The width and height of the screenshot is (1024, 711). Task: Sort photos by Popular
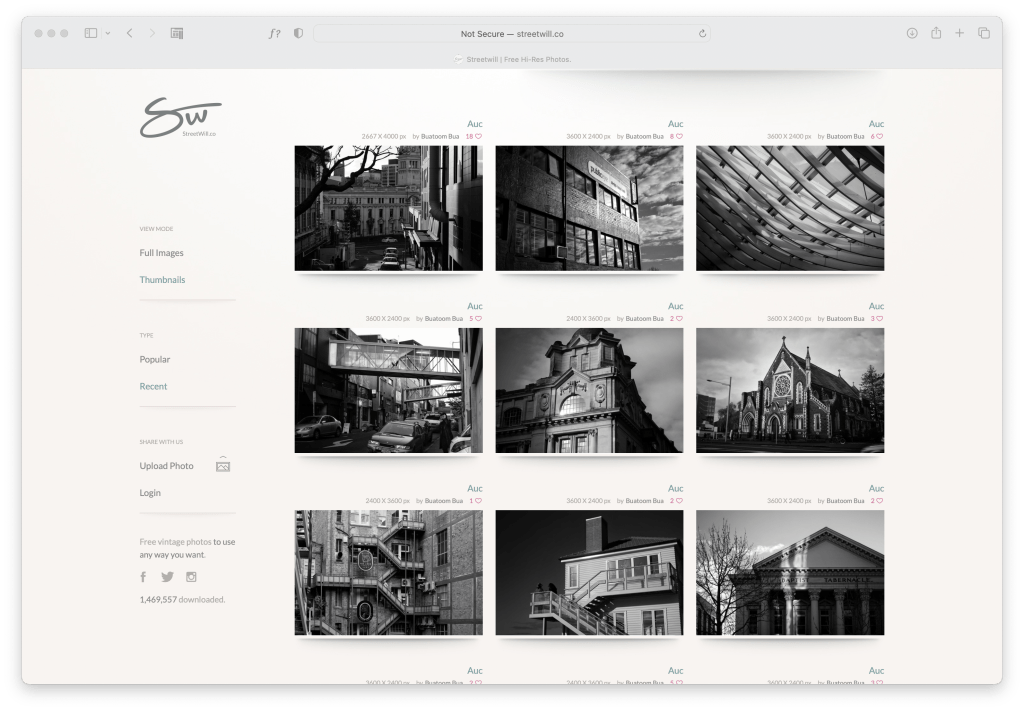(155, 359)
